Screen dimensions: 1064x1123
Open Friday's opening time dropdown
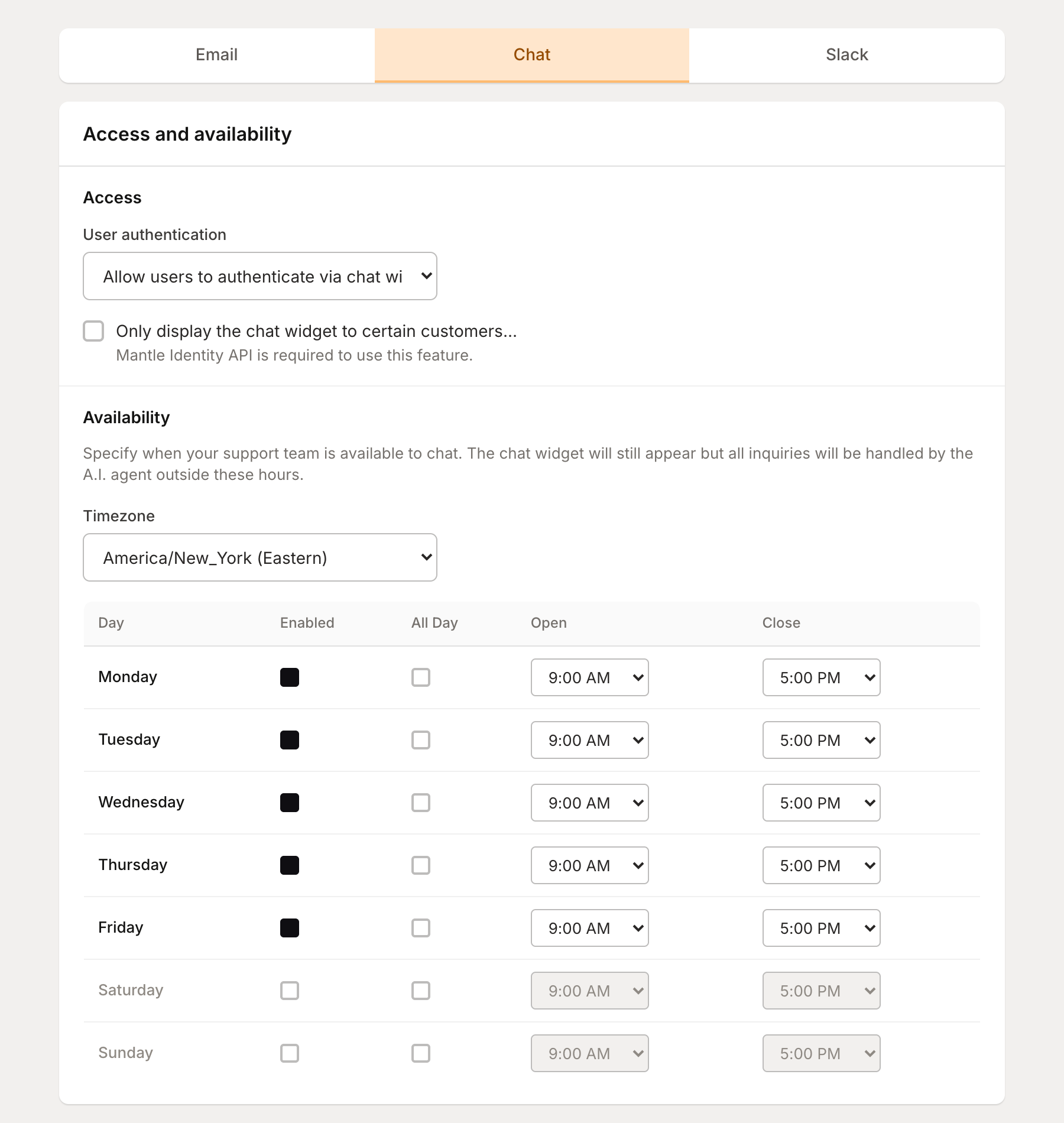(x=589, y=928)
